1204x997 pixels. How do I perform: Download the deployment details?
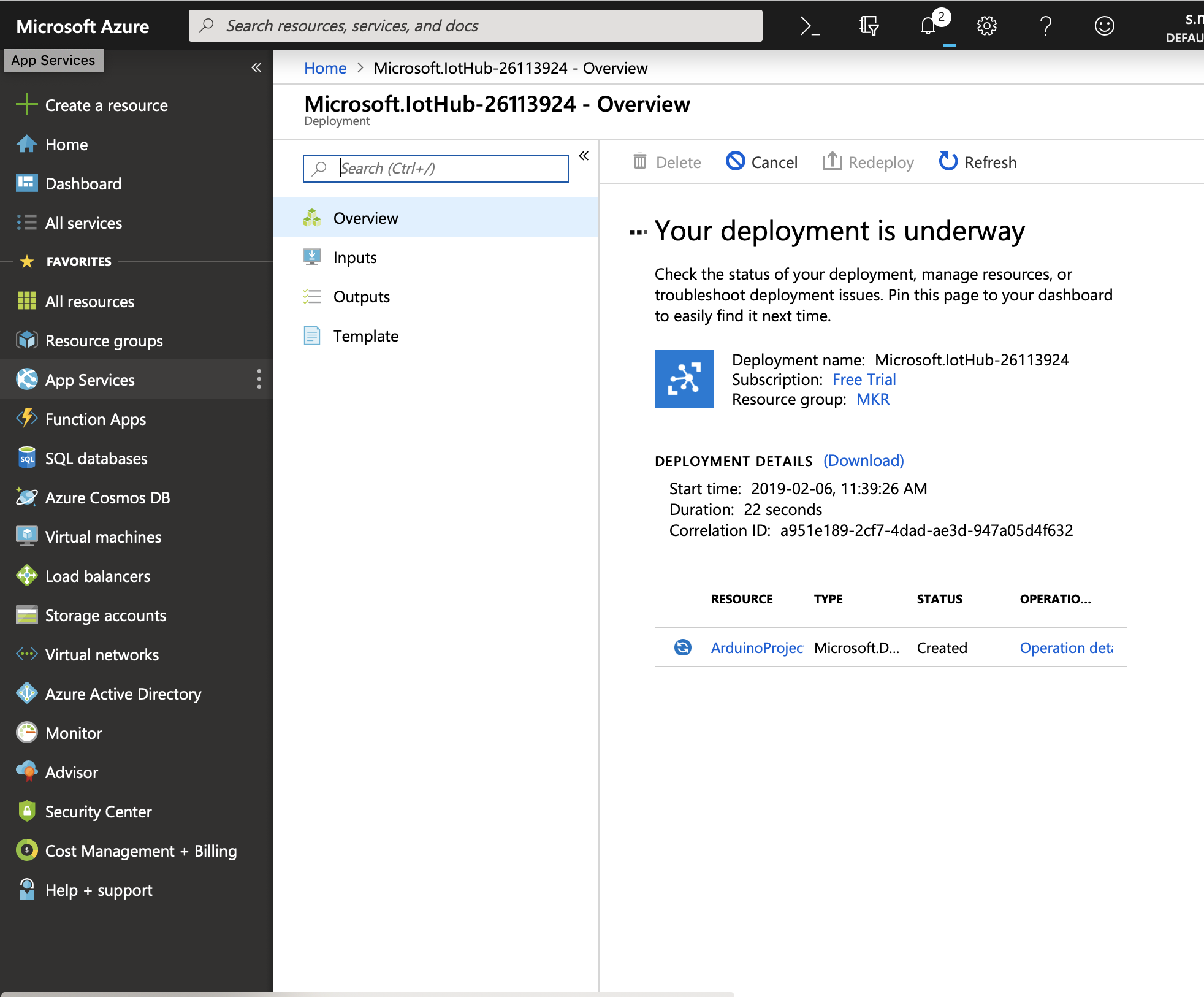tap(863, 460)
